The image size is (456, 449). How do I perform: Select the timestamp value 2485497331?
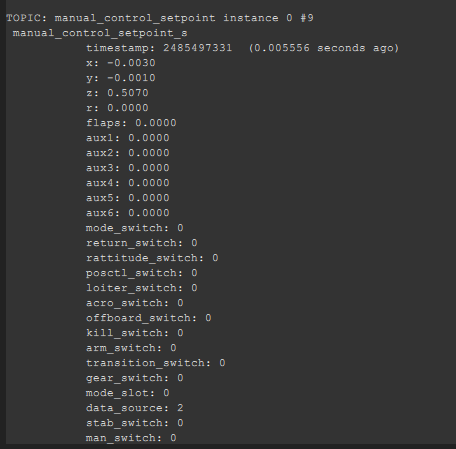coord(197,48)
